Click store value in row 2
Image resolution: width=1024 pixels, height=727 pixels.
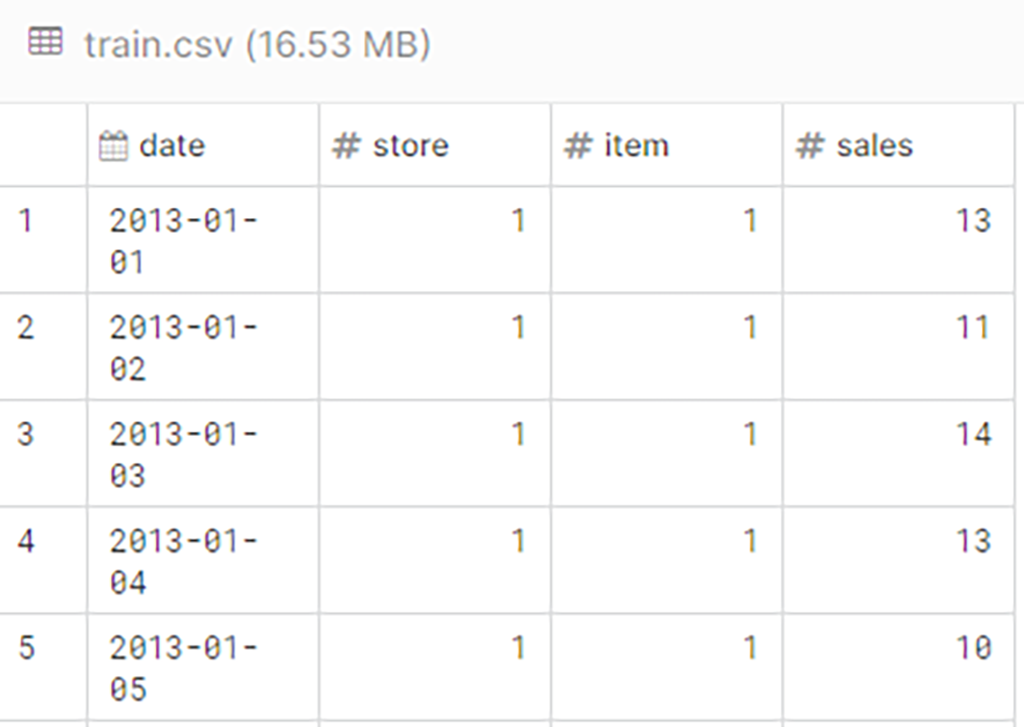pos(518,327)
